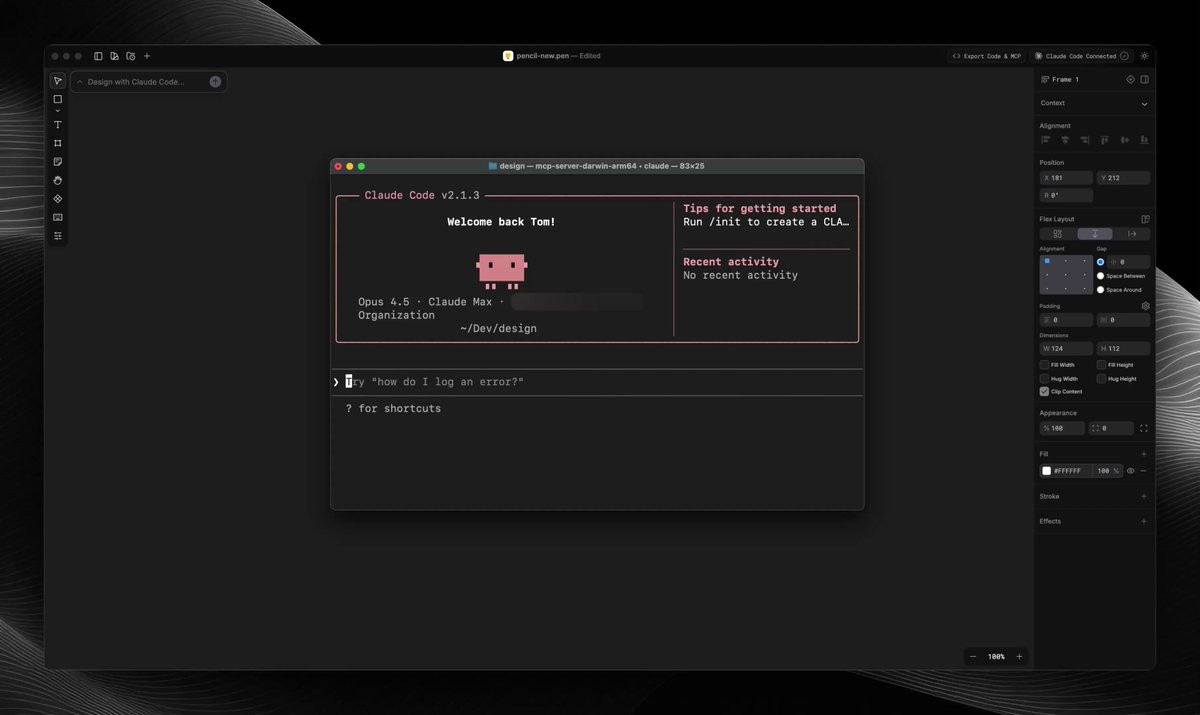This screenshot has width=1200, height=715.
Task: Collapse the Claude prompt chevron
Action: point(80,82)
